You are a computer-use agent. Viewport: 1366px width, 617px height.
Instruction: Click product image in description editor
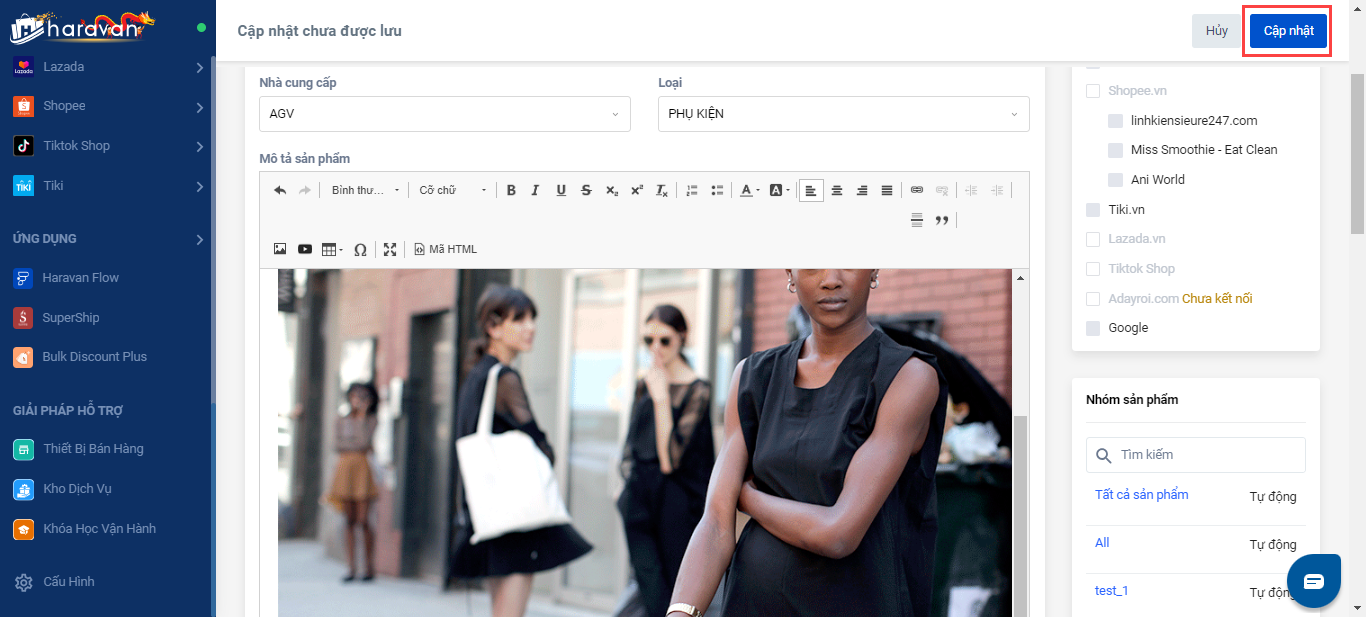(645, 442)
